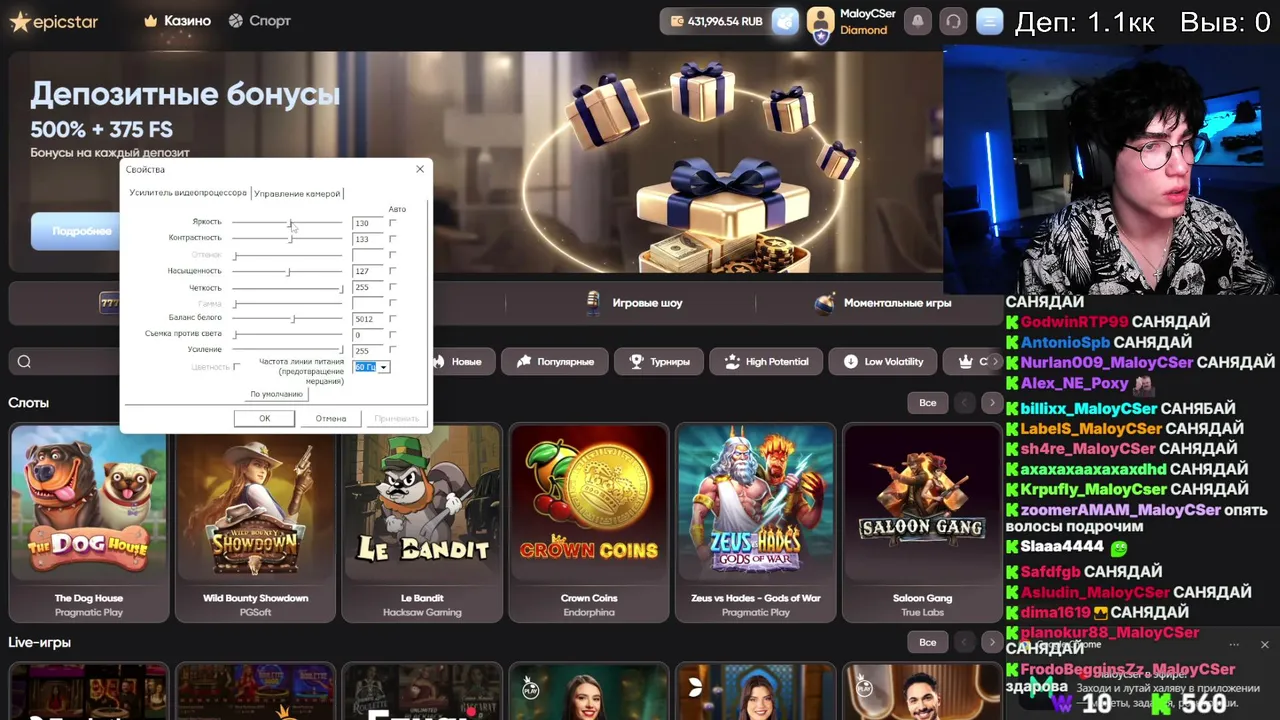Click the Контрастность value field

click(x=367, y=239)
